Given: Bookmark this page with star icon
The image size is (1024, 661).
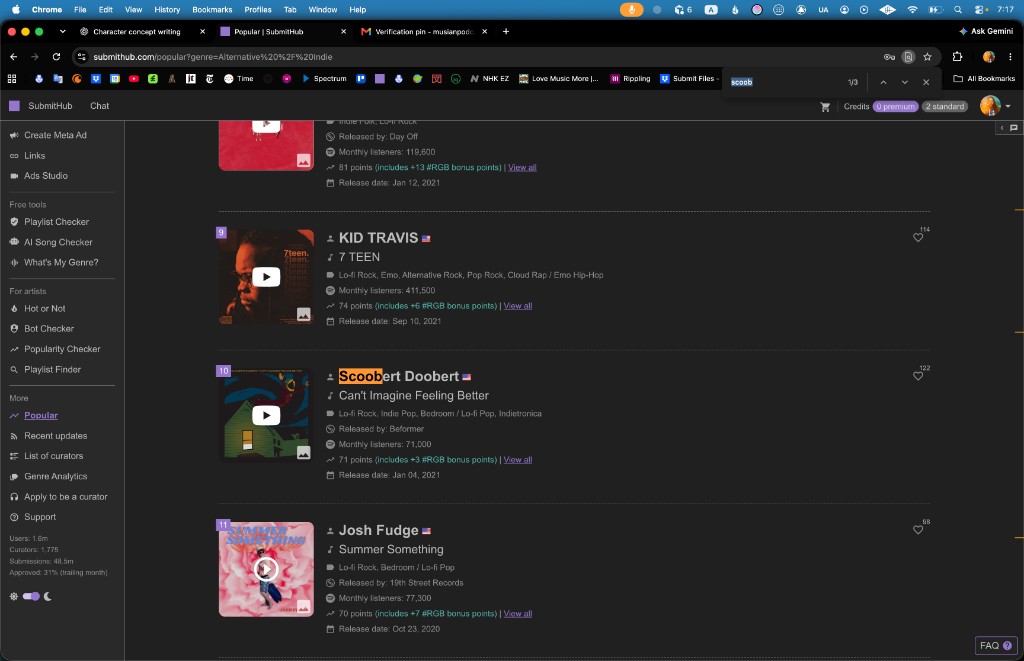Looking at the screenshot, I should pos(927,57).
